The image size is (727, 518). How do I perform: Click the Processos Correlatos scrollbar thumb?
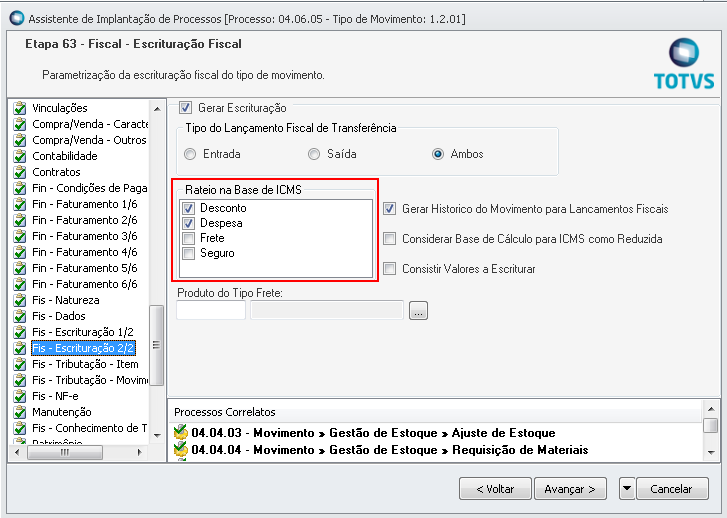(x=711, y=425)
